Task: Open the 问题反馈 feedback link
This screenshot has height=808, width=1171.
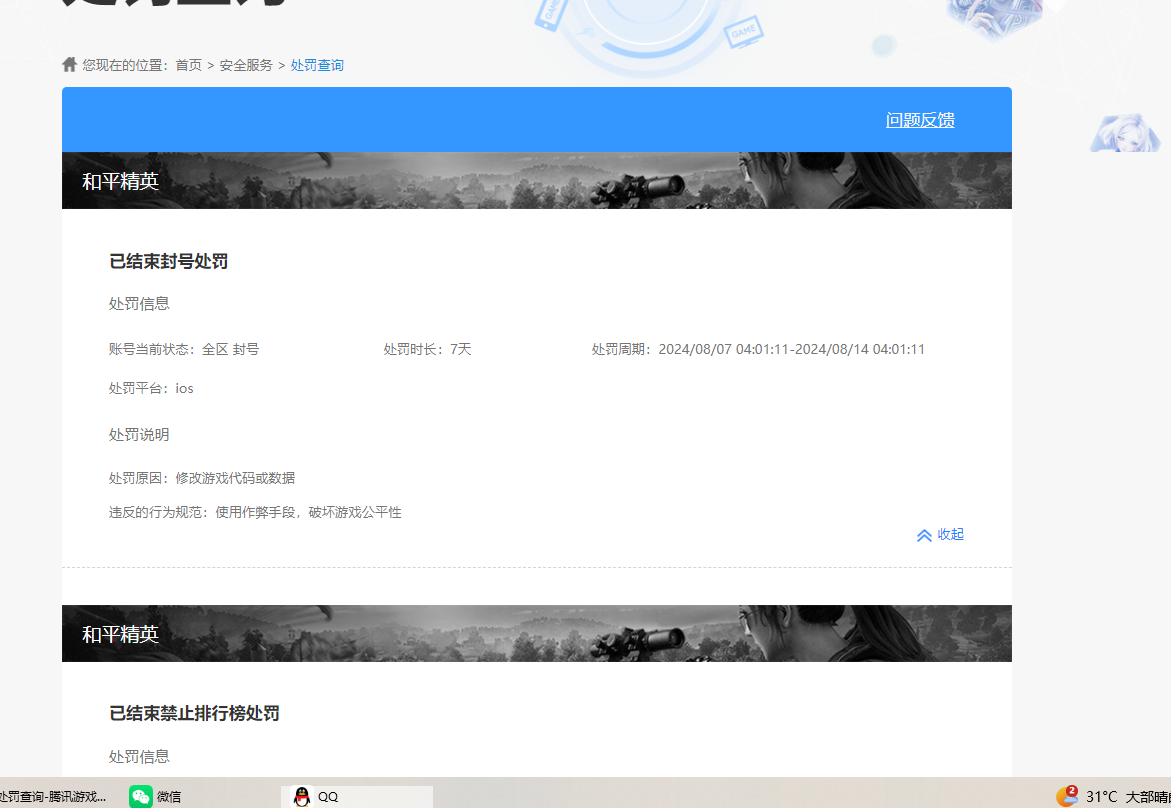Action: (920, 120)
